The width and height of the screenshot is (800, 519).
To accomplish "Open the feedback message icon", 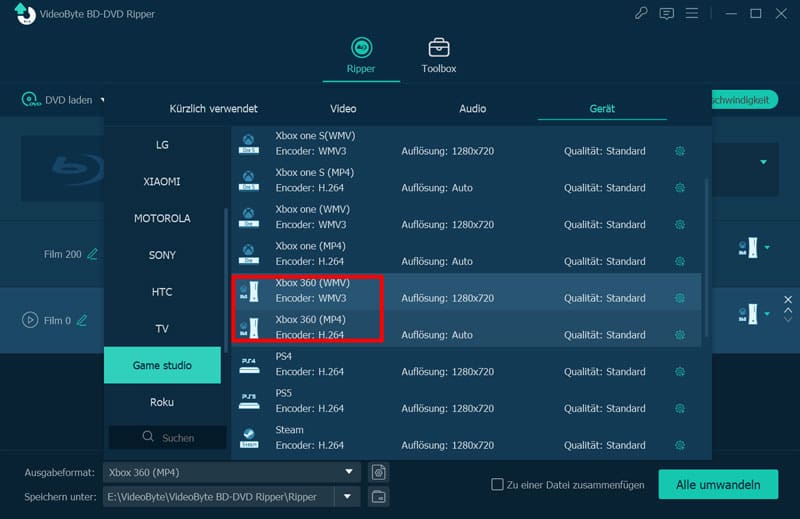I will tap(666, 13).
